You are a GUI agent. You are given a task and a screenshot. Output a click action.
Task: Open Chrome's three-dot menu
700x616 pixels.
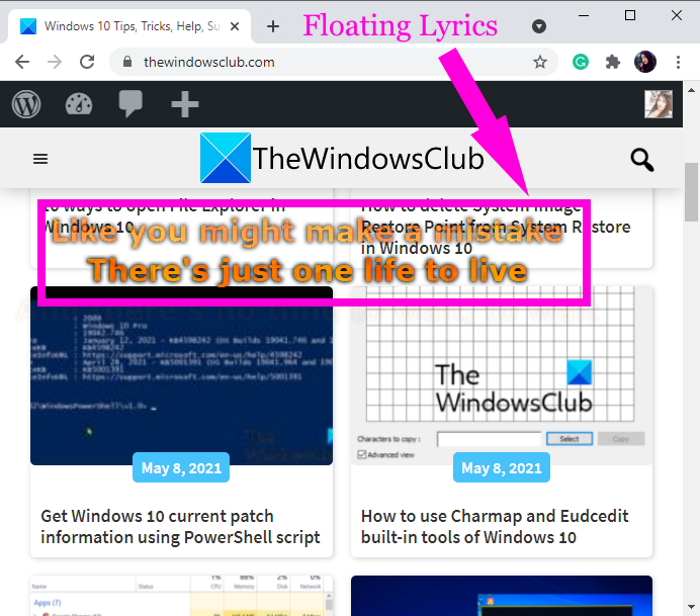(x=678, y=62)
